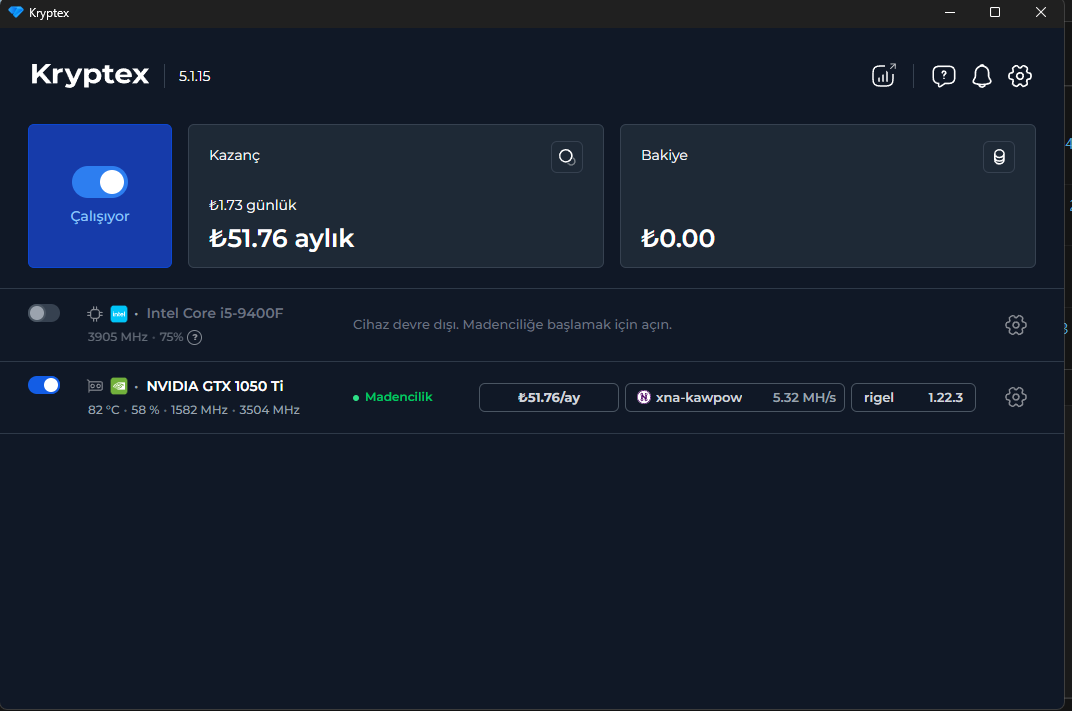Click 3905 MHz CPU frequency text

tap(118, 337)
